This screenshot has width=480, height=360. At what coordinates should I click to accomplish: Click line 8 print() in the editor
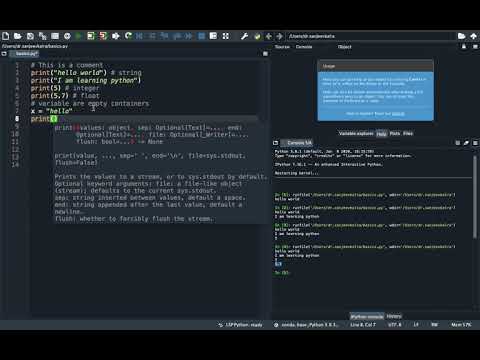click(x=44, y=119)
